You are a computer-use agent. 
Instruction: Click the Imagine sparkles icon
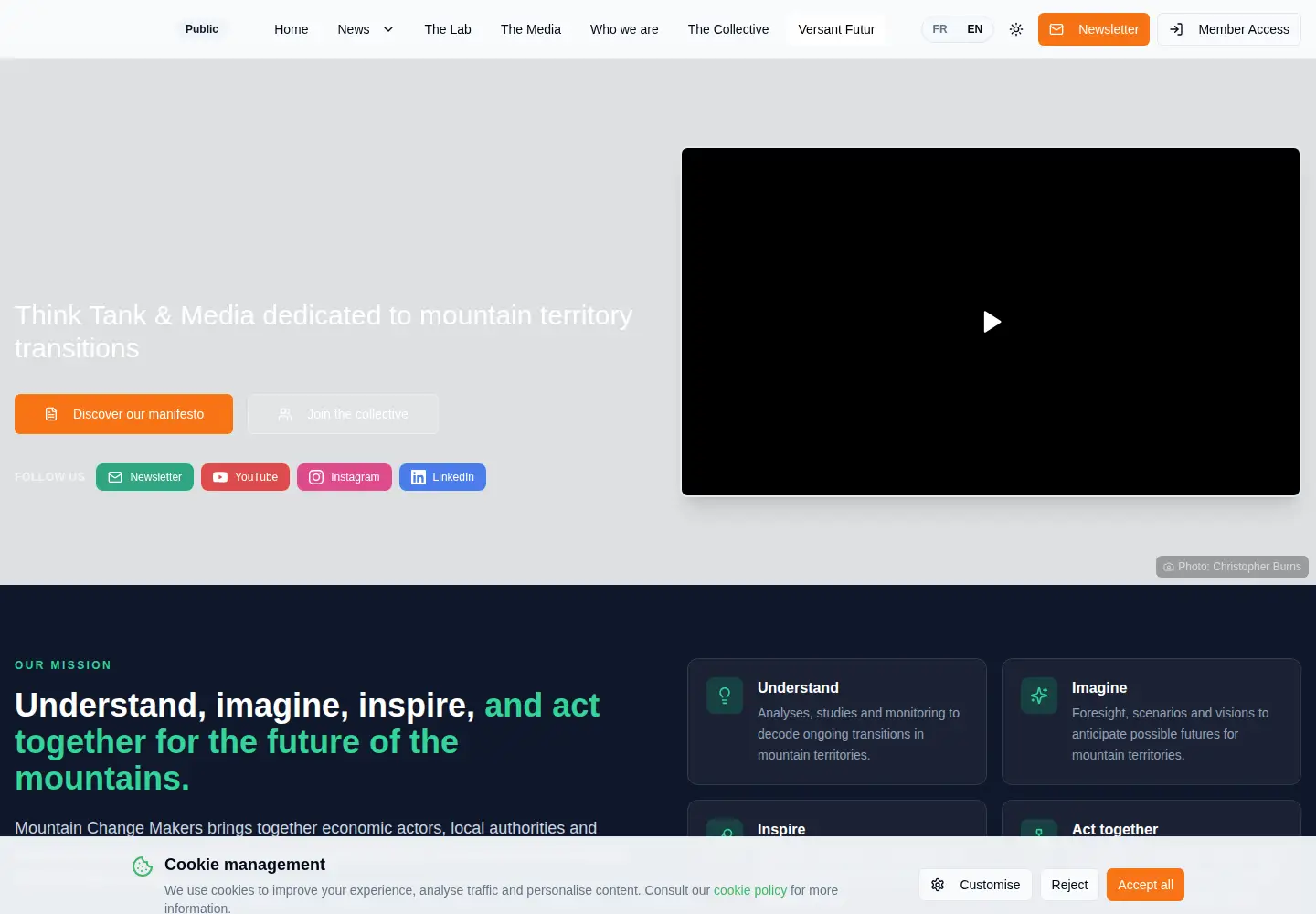tap(1039, 696)
